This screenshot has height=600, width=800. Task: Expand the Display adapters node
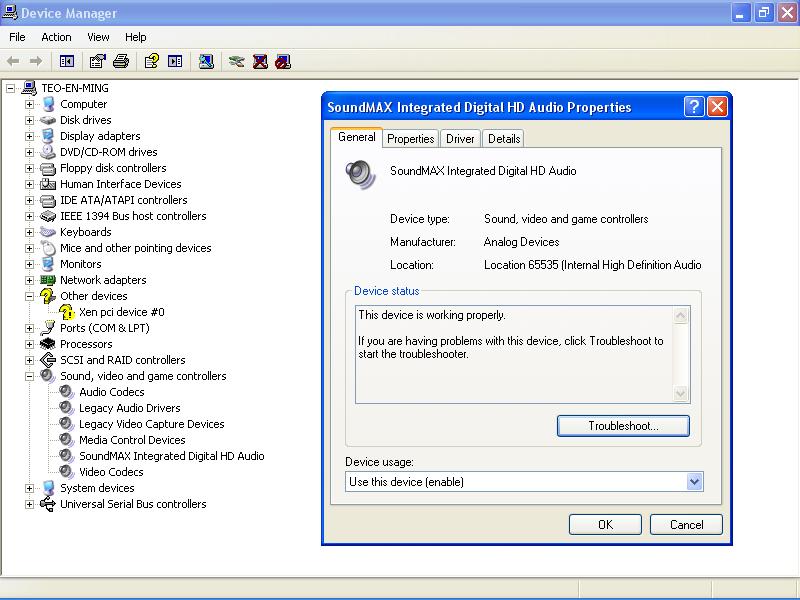pos(29,136)
